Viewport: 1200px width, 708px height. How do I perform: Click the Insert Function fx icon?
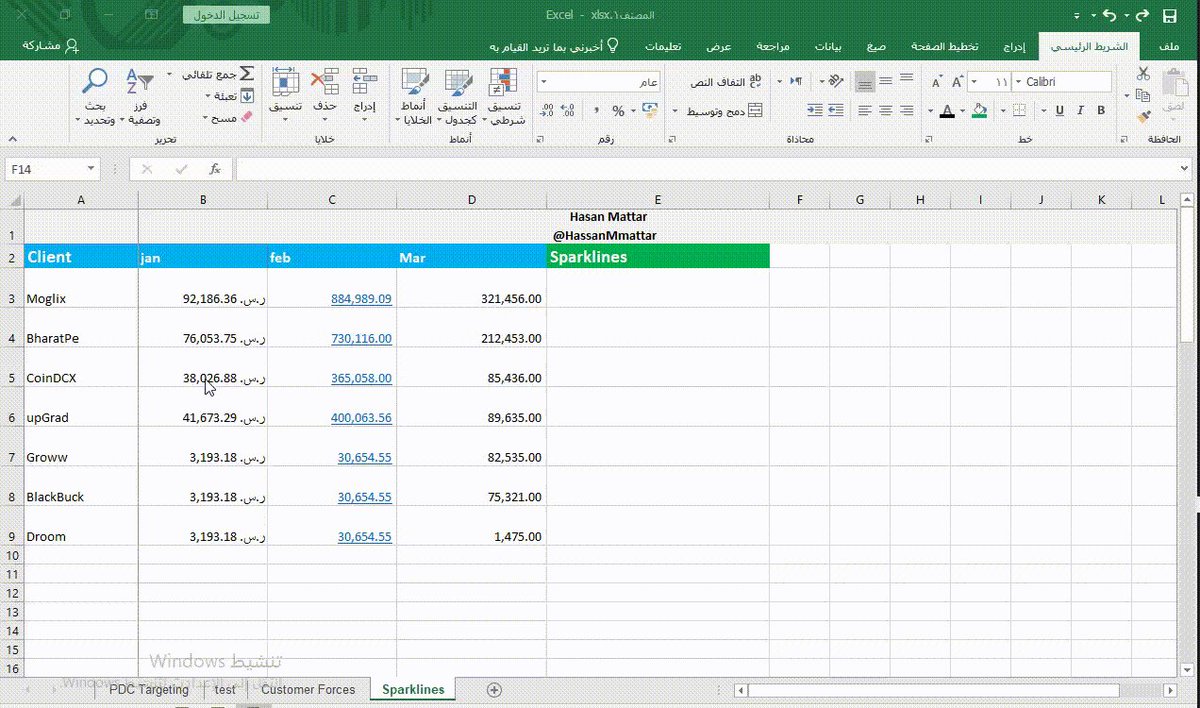tap(215, 169)
